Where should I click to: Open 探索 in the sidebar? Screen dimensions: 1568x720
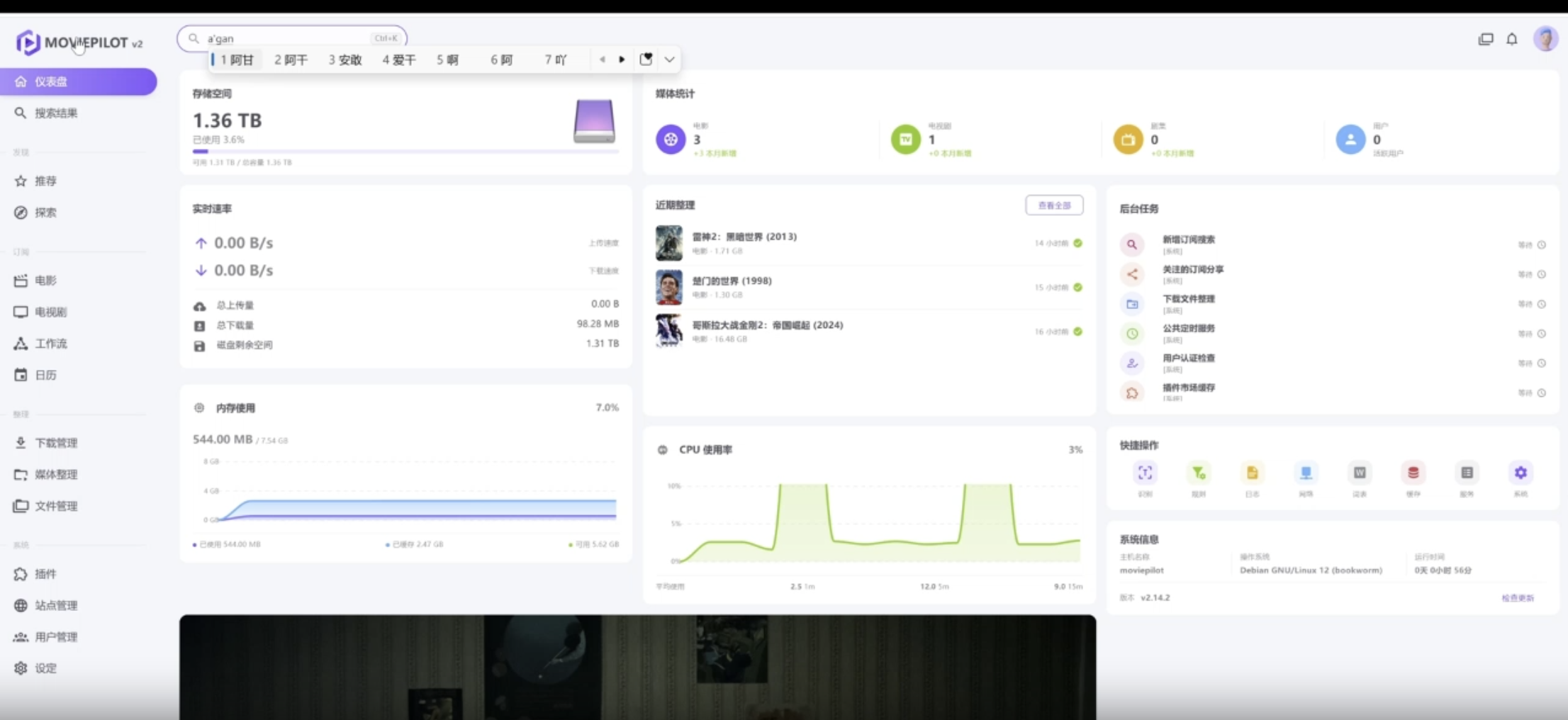78,213
